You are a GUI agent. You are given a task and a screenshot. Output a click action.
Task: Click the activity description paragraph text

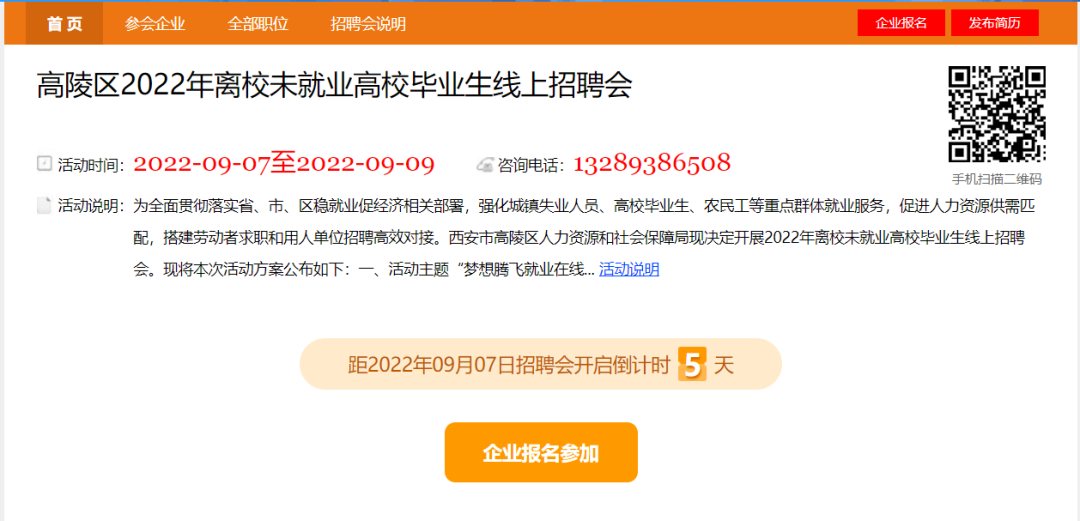[x=580, y=237]
